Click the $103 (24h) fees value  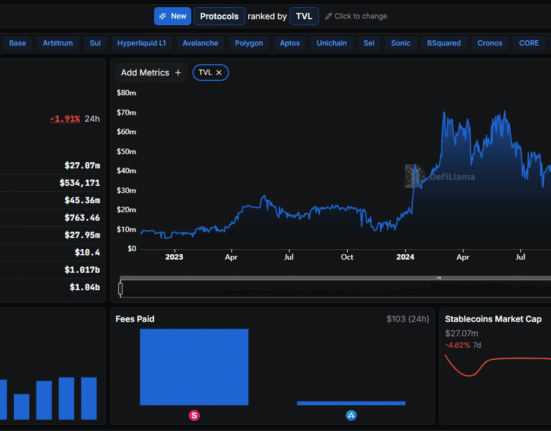pos(408,319)
